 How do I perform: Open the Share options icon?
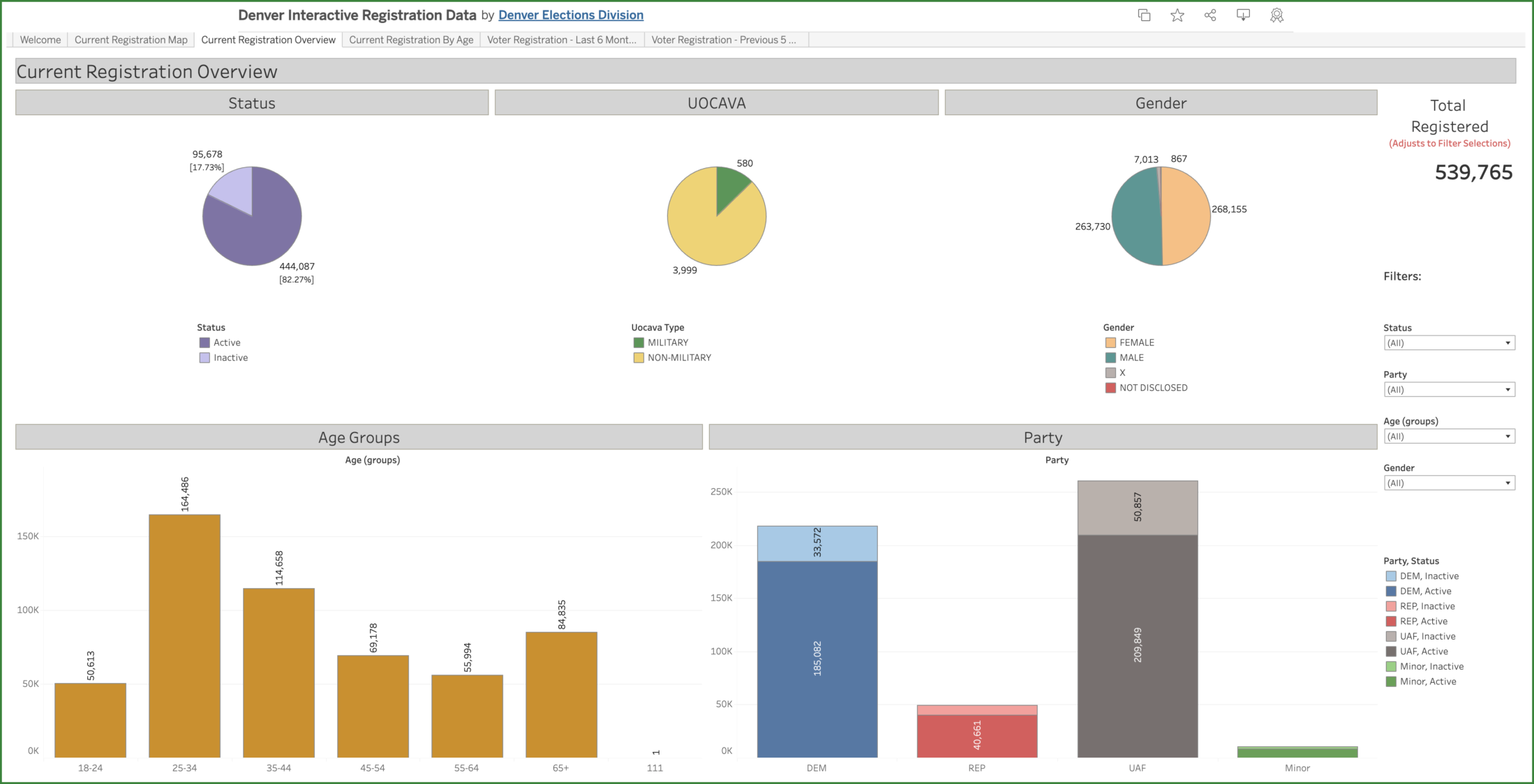coord(1210,15)
